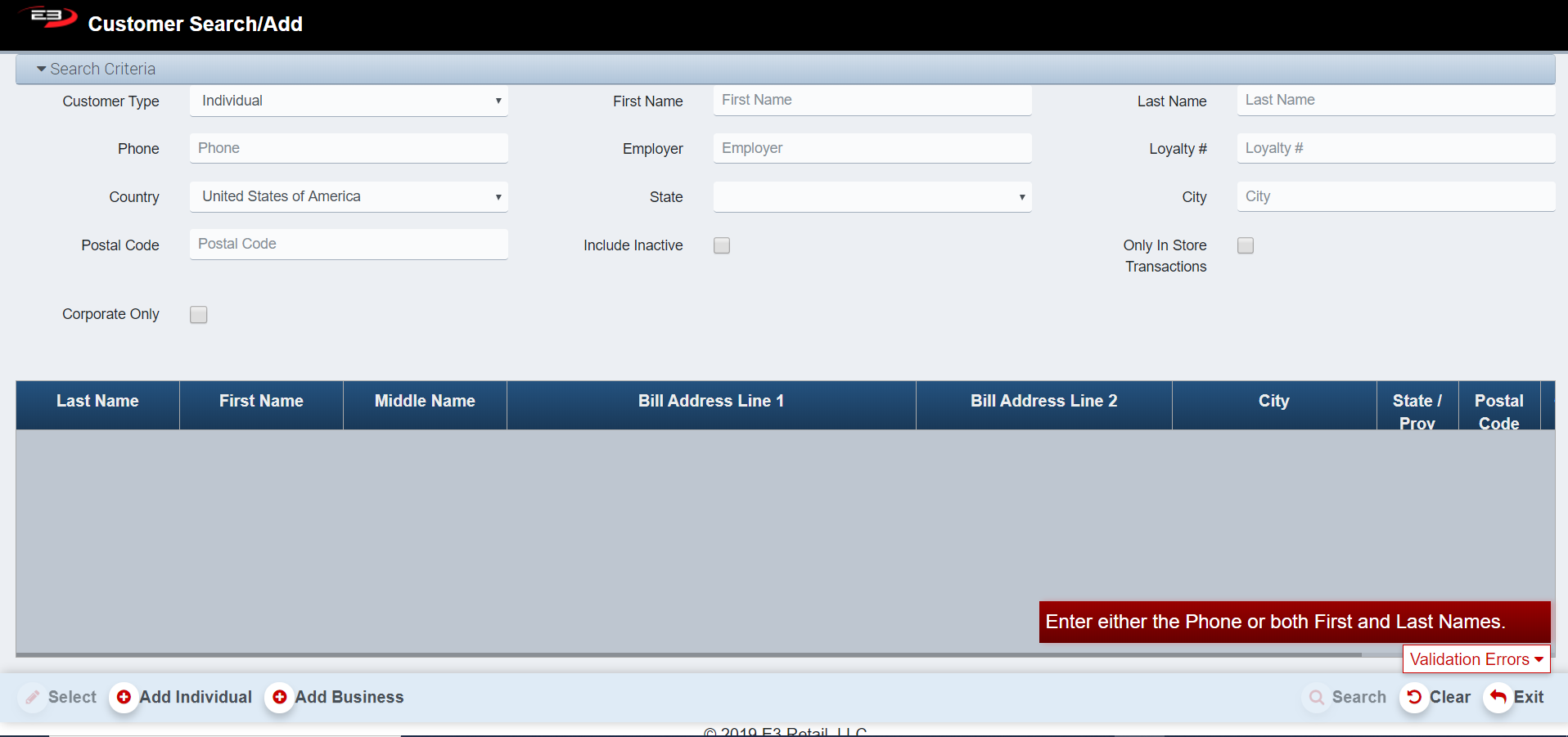This screenshot has height=737, width=1568.
Task: Click the E3 logo in header
Action: 49,17
